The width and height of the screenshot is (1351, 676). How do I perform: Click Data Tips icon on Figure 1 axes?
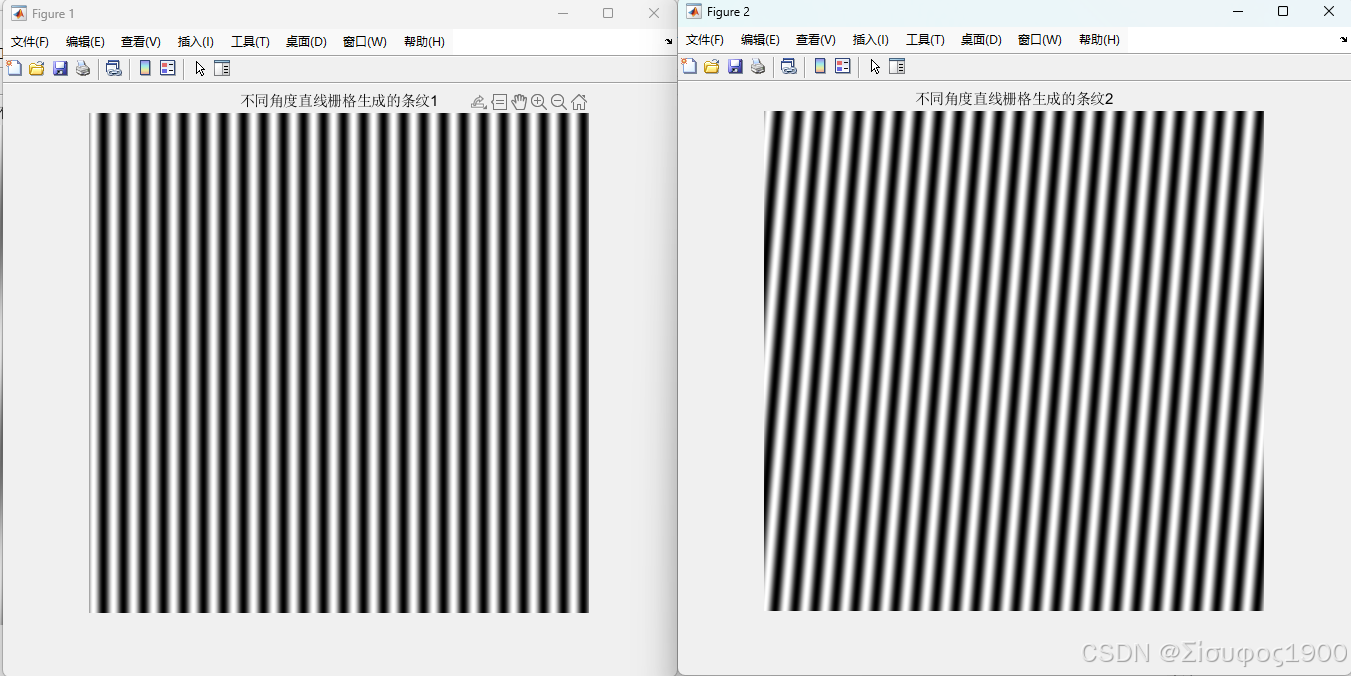499,101
